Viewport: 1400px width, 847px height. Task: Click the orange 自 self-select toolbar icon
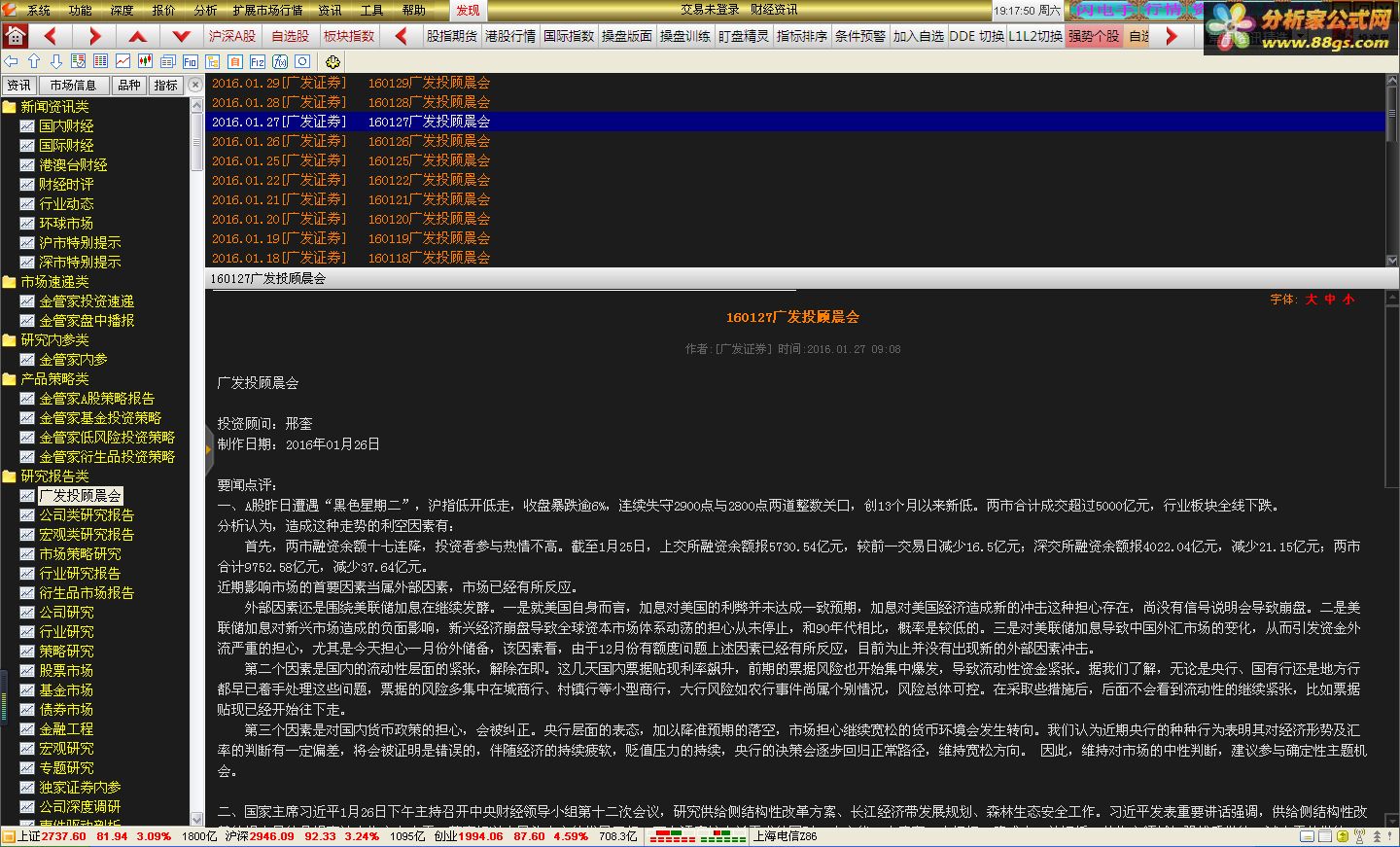234,61
